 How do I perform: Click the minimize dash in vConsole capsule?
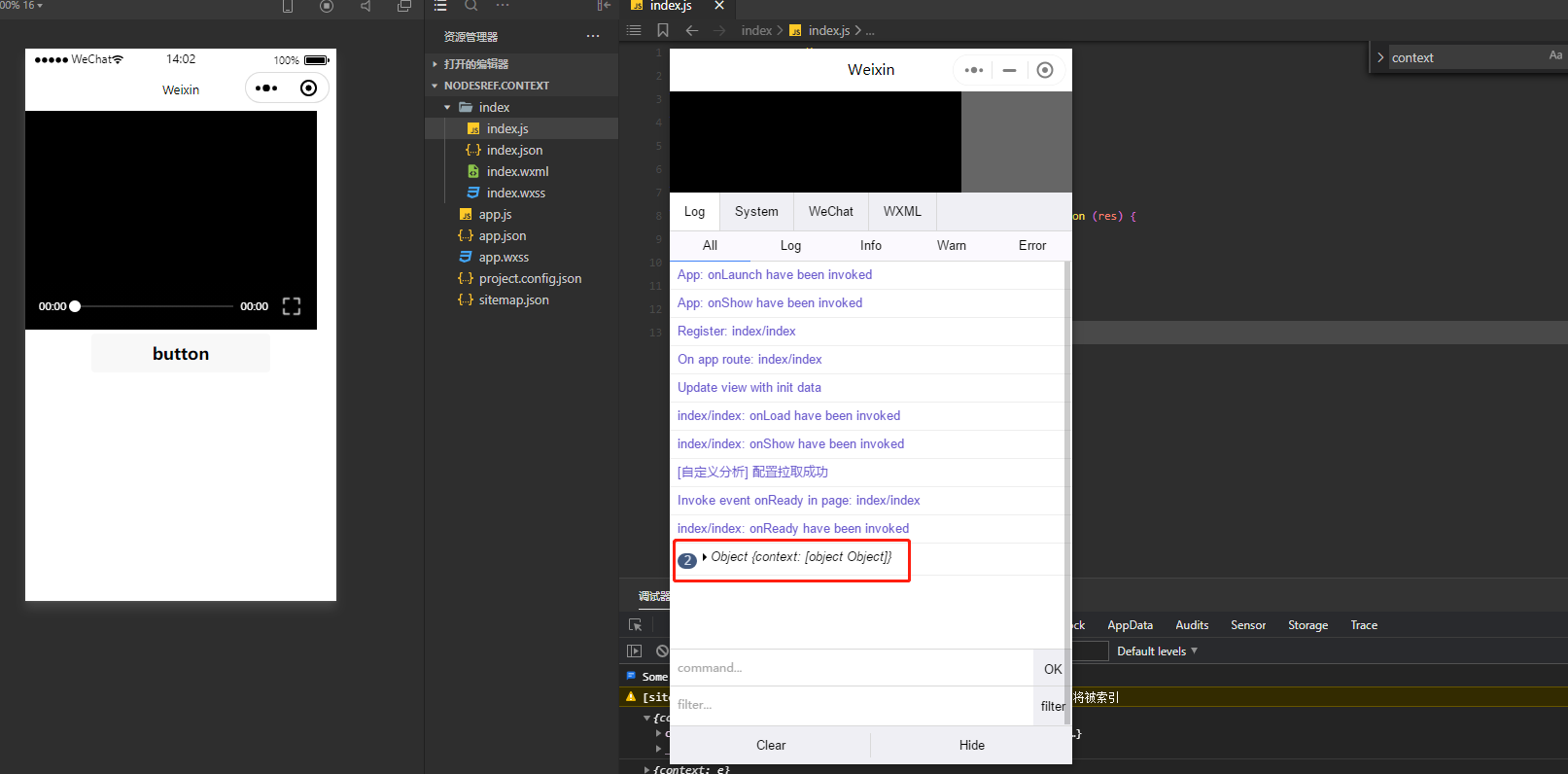pyautogui.click(x=1009, y=70)
